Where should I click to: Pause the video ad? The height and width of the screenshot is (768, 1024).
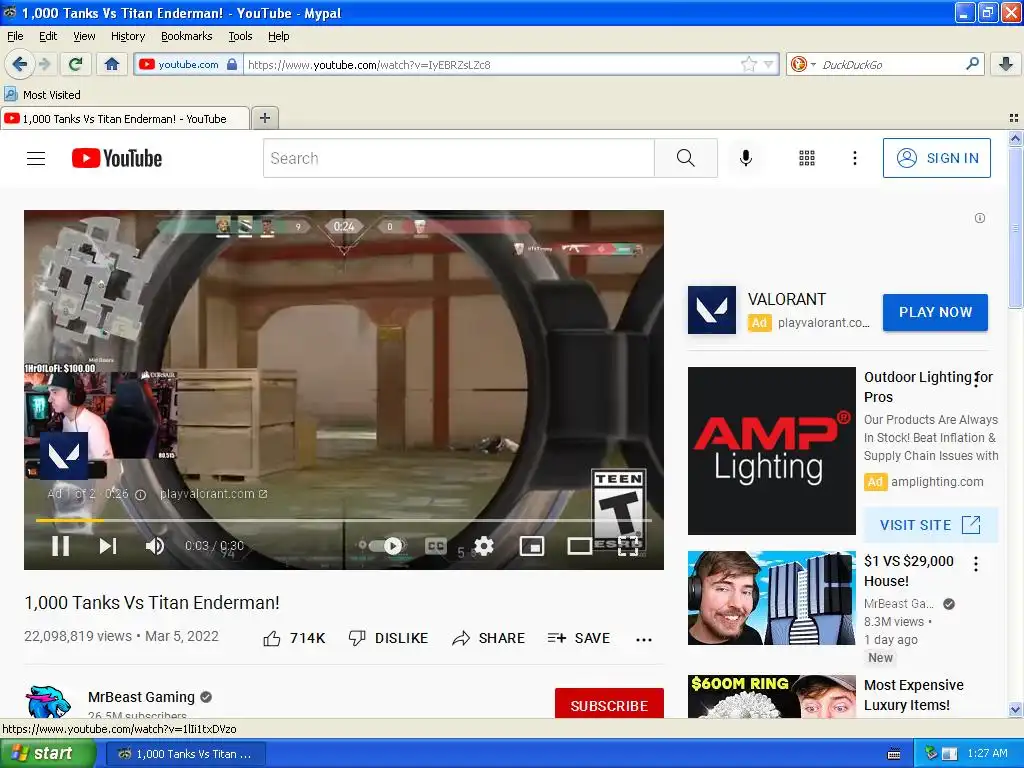pos(61,545)
